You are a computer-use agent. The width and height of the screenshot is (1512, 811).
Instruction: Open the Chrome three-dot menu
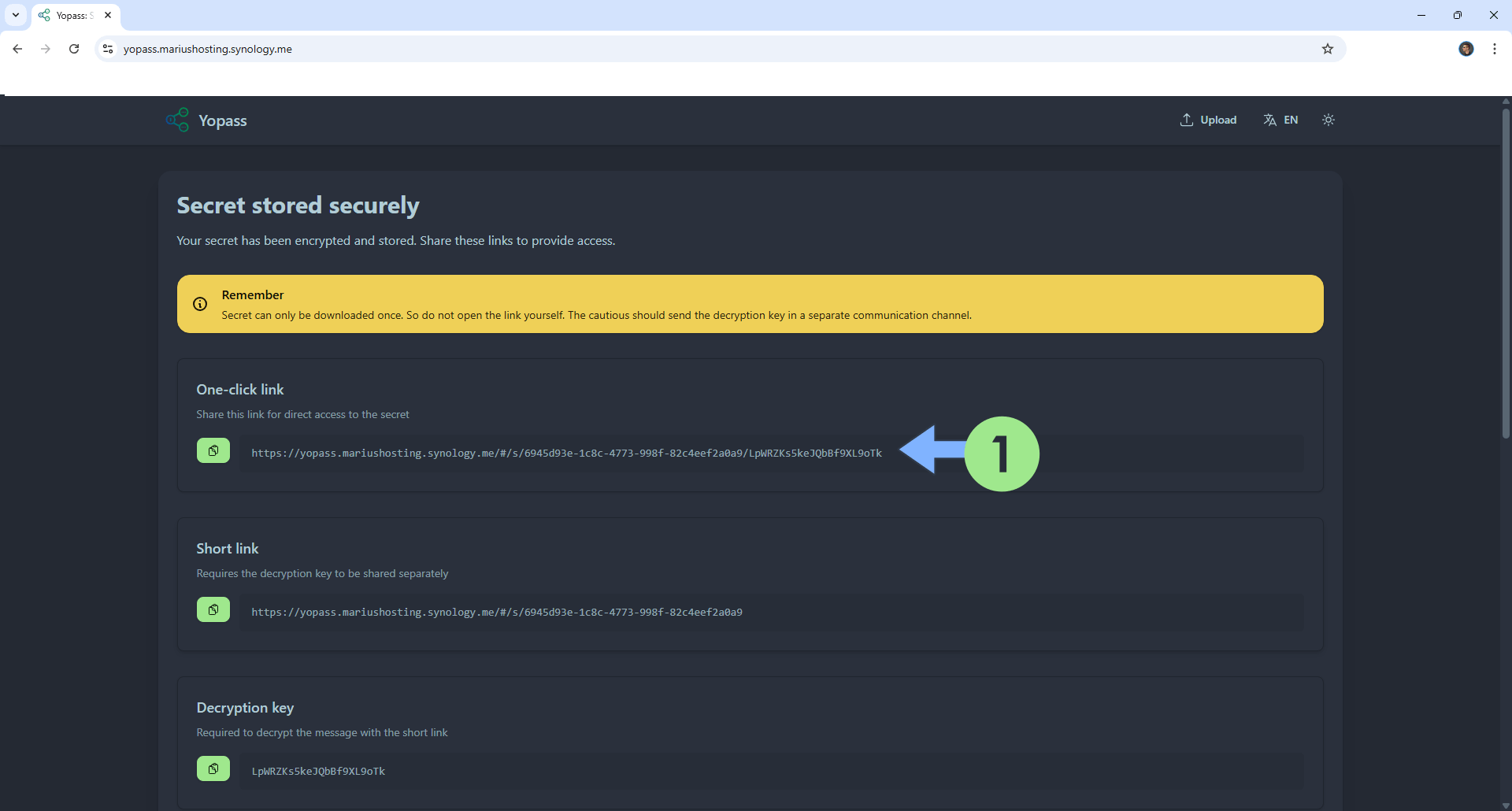[1494, 49]
